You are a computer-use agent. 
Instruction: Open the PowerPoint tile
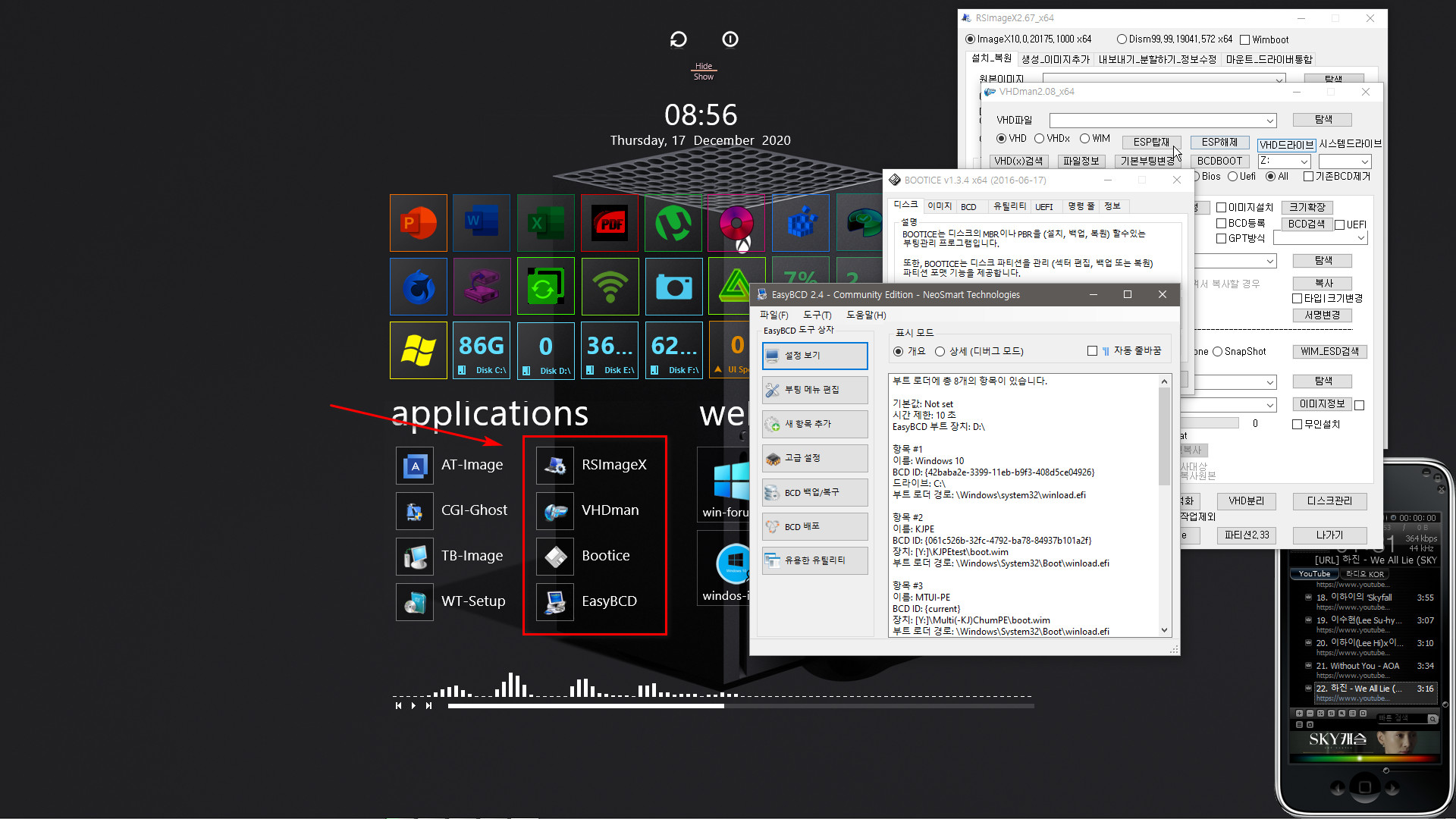[x=418, y=223]
